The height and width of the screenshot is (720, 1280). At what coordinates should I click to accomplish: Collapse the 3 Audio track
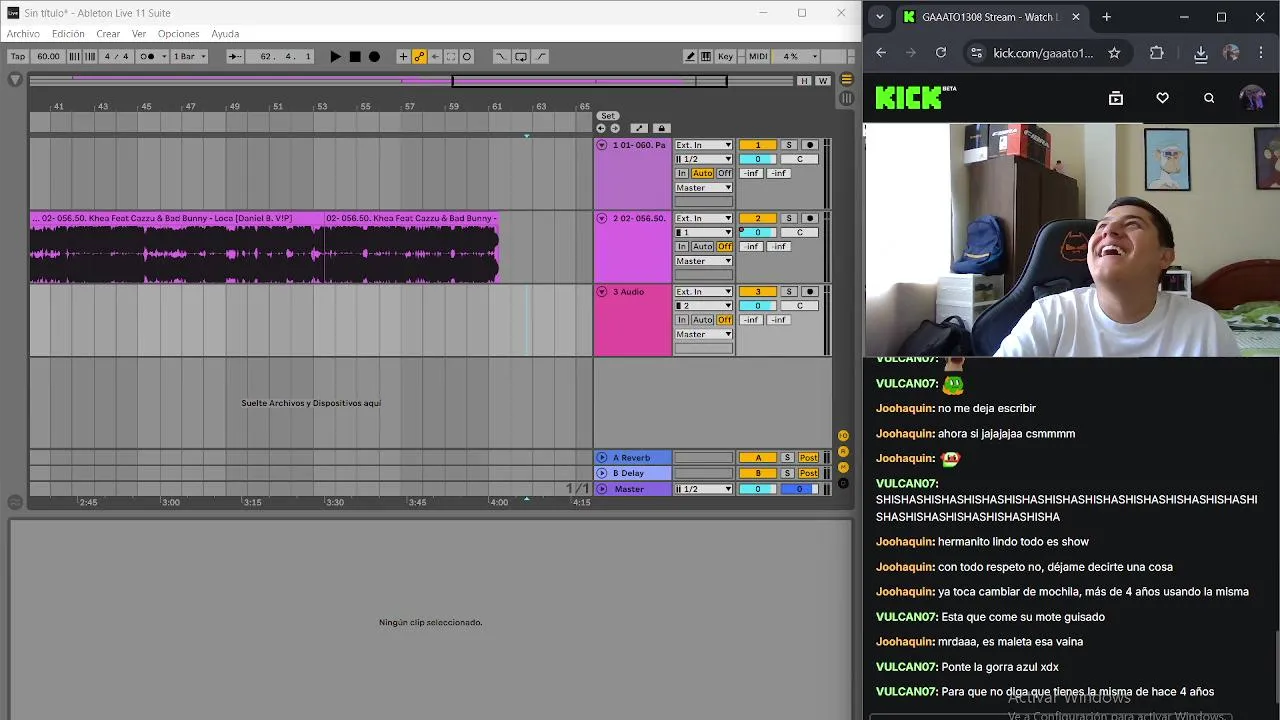[602, 291]
